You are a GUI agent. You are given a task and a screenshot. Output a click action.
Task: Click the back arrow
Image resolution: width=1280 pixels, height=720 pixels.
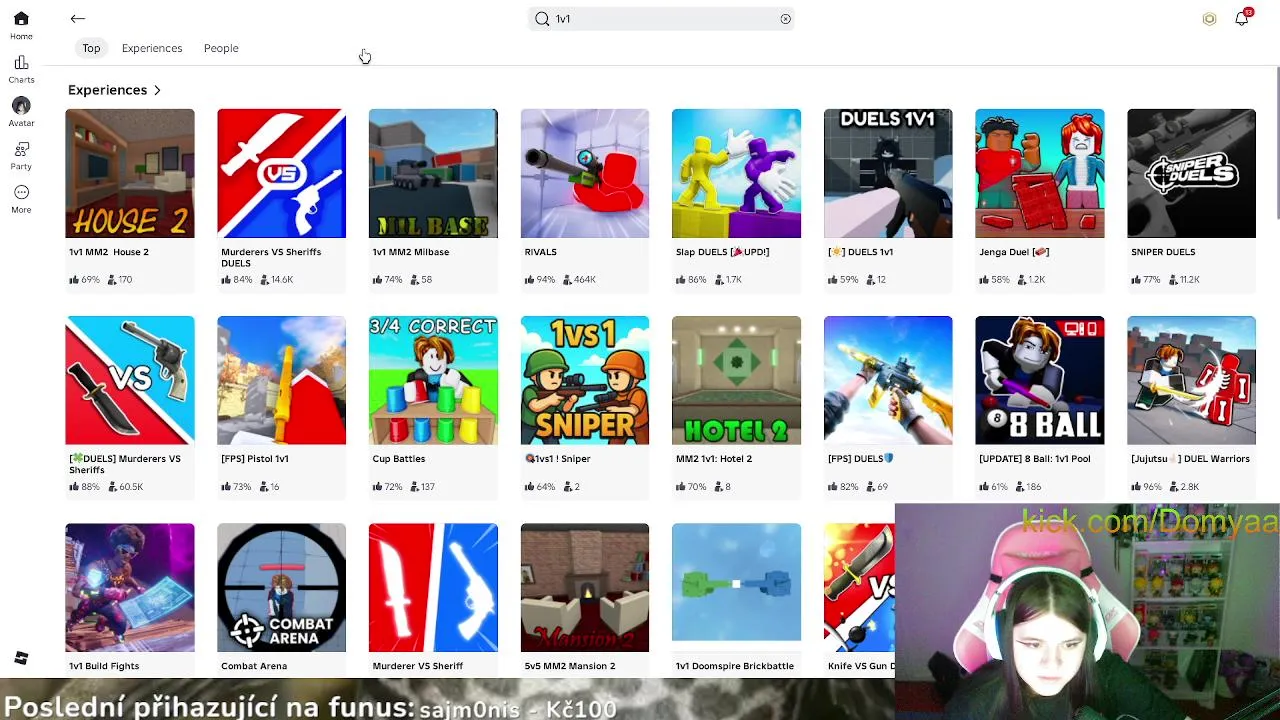pos(78,18)
